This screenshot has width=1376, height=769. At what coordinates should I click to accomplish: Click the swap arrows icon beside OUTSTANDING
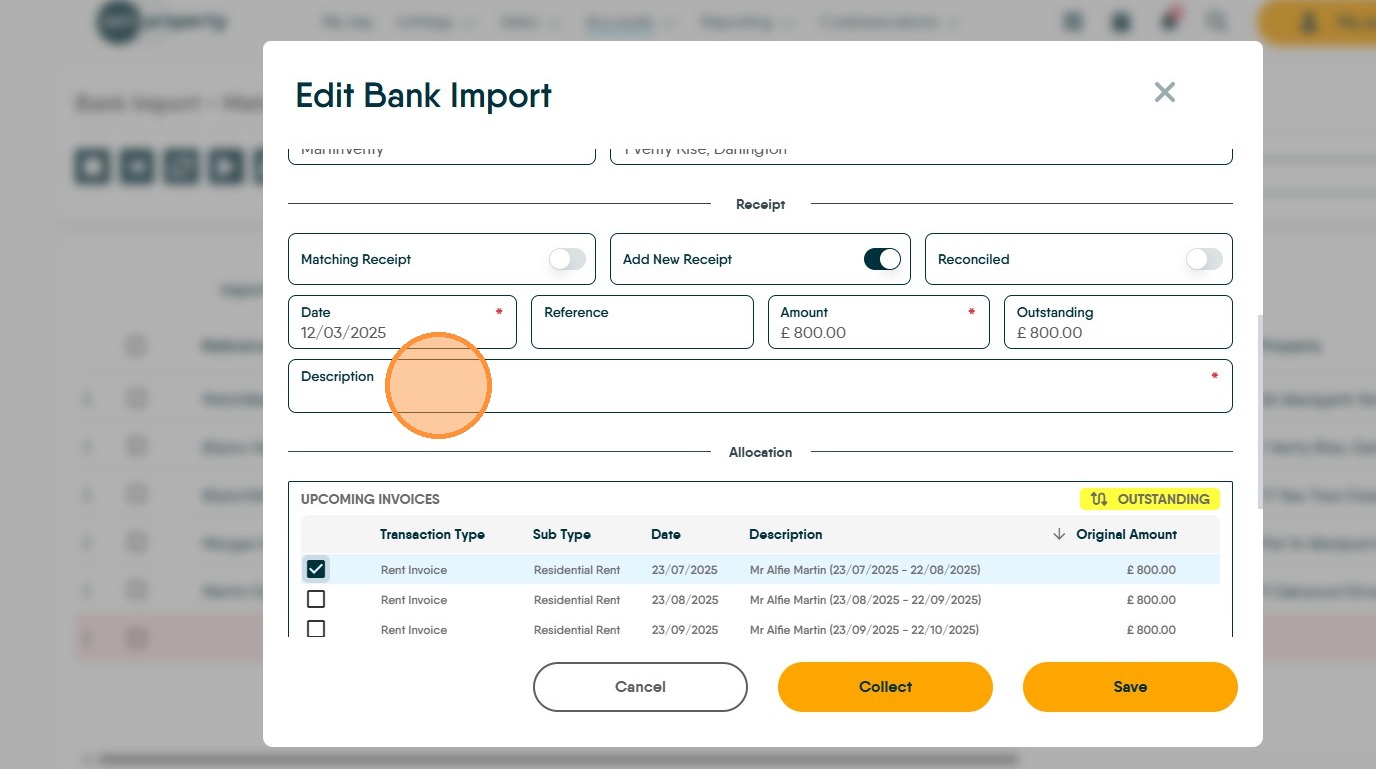click(x=1099, y=499)
